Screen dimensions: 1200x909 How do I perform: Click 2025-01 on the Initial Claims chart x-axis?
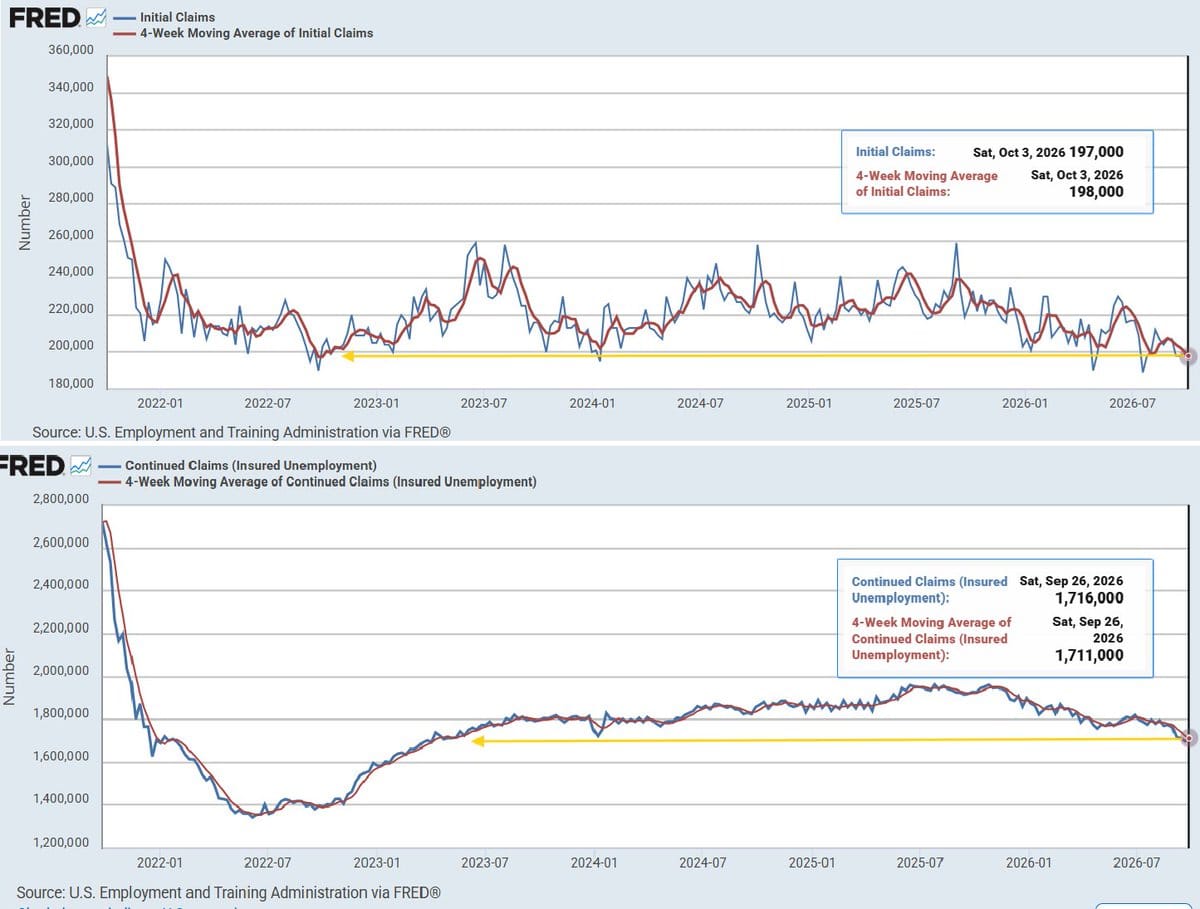pyautogui.click(x=809, y=403)
